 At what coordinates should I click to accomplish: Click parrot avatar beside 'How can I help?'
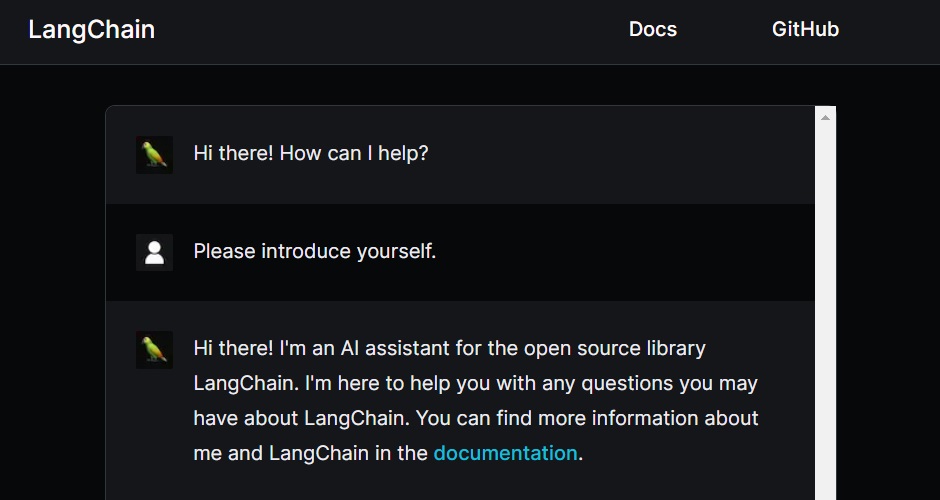point(154,155)
